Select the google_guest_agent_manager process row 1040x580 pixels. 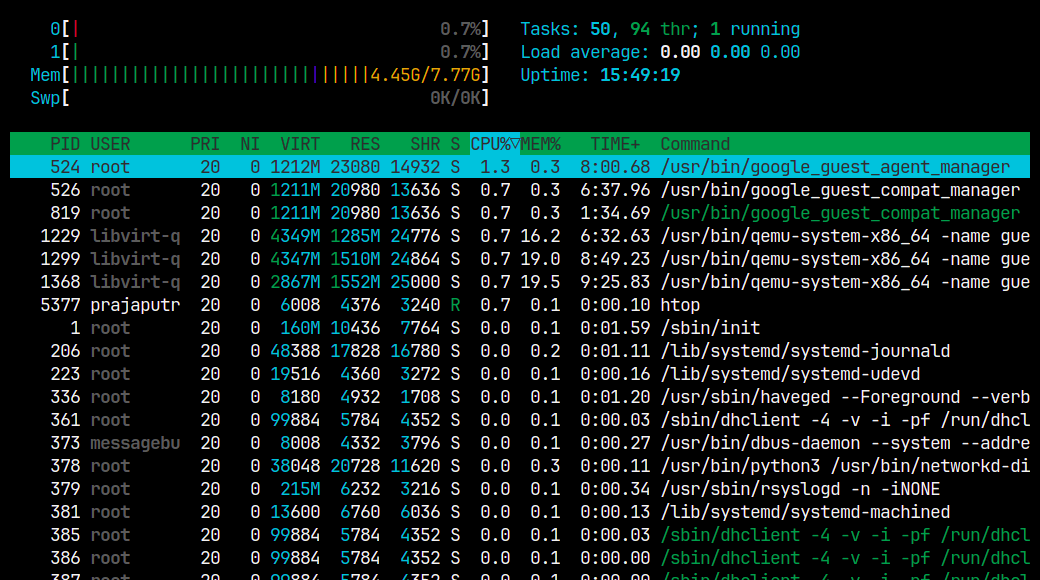coord(520,167)
